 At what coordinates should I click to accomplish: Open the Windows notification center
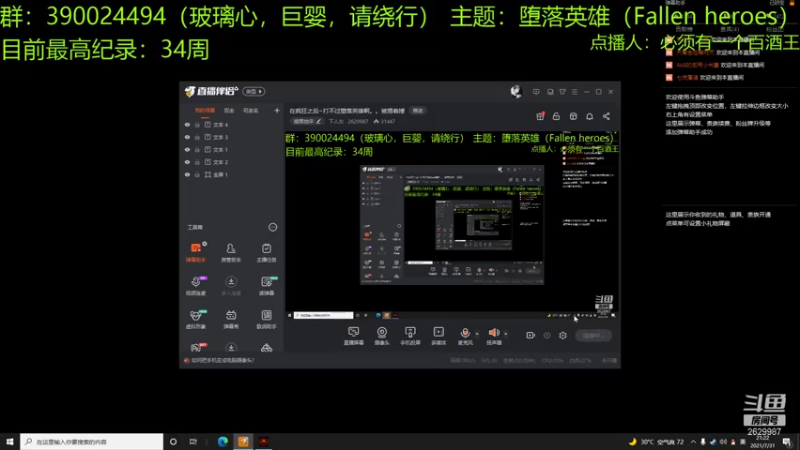tap(787, 442)
